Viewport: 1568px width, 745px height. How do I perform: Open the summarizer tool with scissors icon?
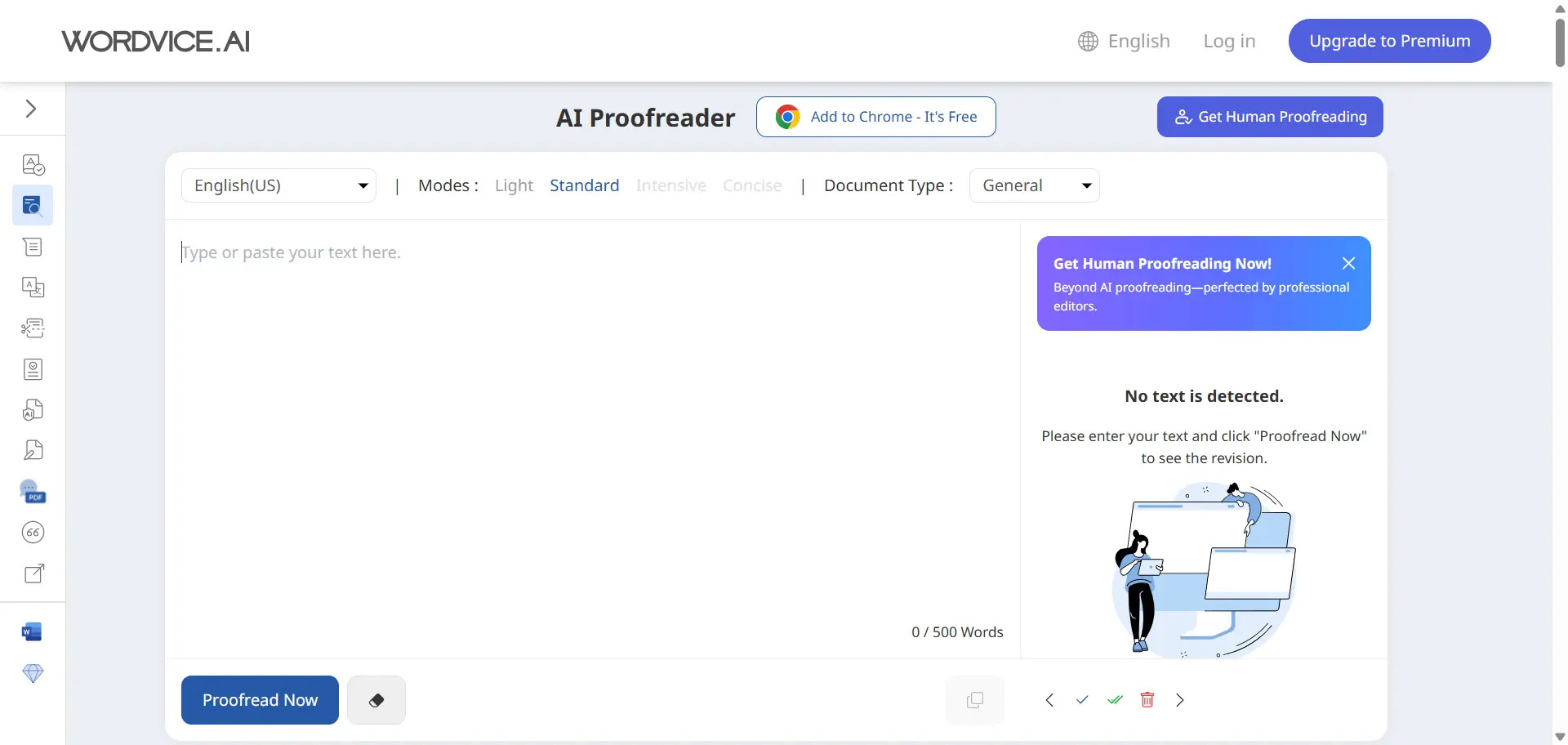[33, 328]
